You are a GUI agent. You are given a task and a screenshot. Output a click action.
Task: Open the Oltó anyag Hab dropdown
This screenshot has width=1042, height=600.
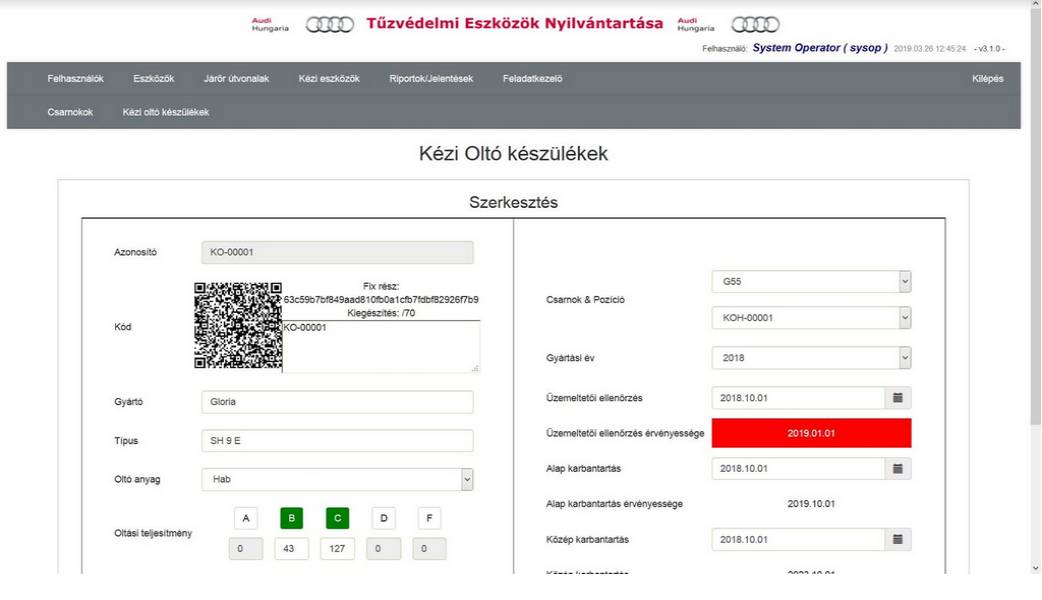point(337,480)
